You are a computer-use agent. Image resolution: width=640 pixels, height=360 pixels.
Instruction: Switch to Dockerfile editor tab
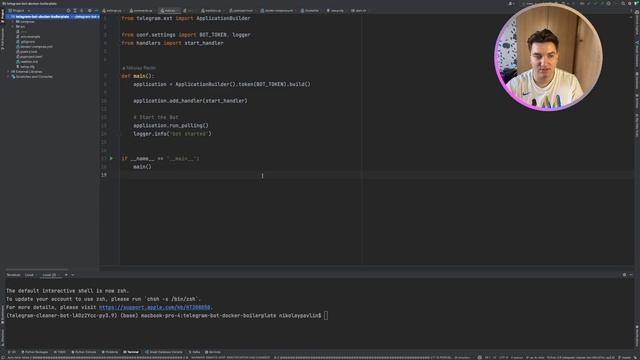[311, 11]
